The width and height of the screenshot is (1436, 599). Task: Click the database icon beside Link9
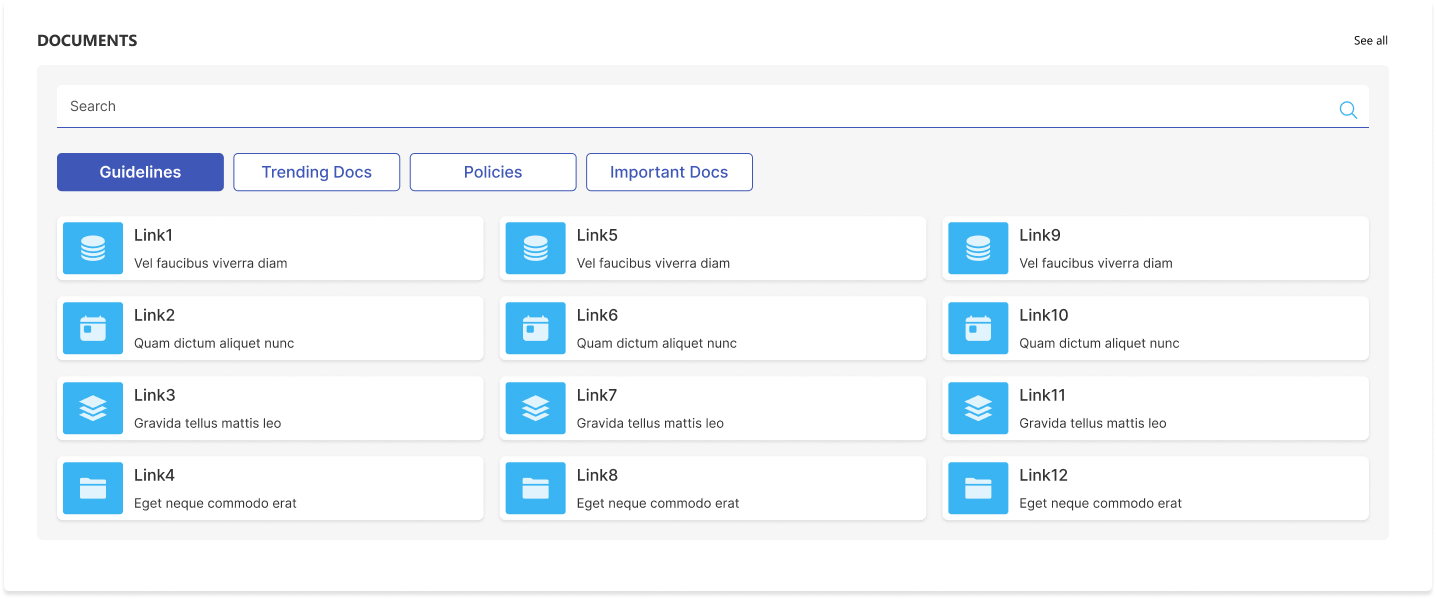pos(977,248)
